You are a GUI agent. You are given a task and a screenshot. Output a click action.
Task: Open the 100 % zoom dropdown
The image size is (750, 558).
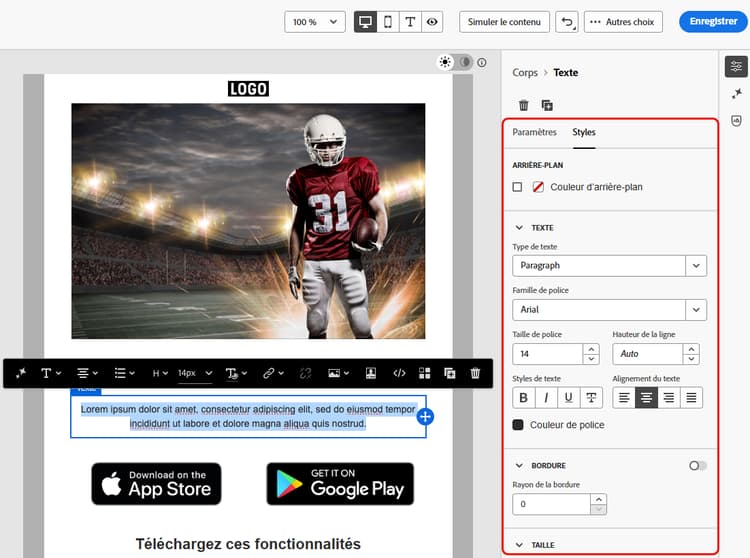[315, 22]
